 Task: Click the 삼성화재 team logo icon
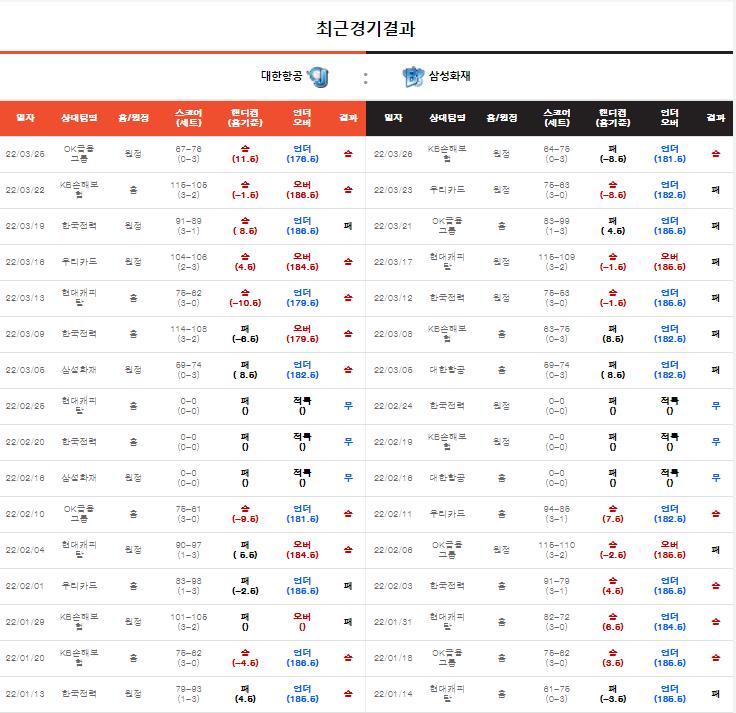tap(413, 77)
